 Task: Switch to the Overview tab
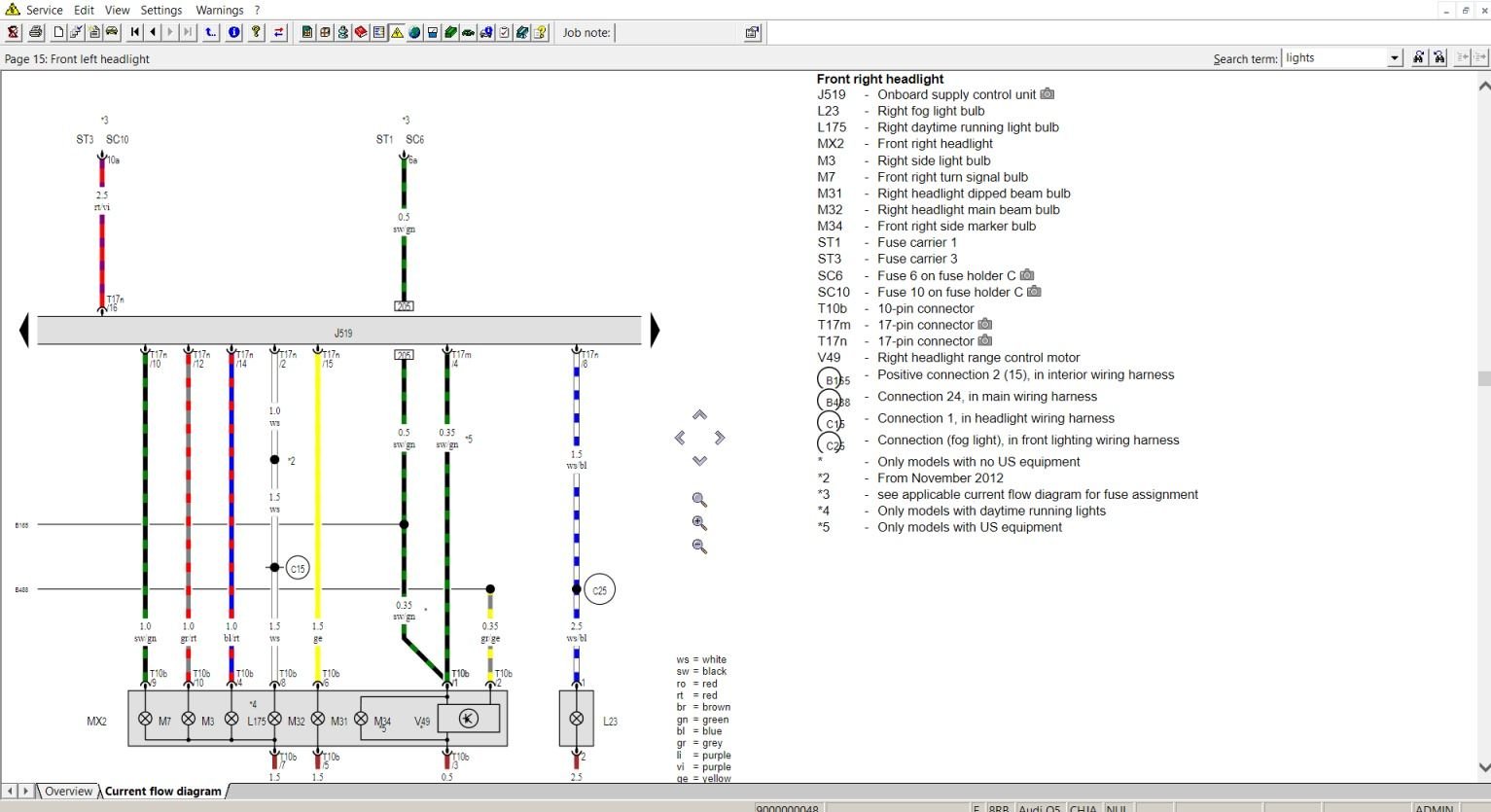(67, 791)
